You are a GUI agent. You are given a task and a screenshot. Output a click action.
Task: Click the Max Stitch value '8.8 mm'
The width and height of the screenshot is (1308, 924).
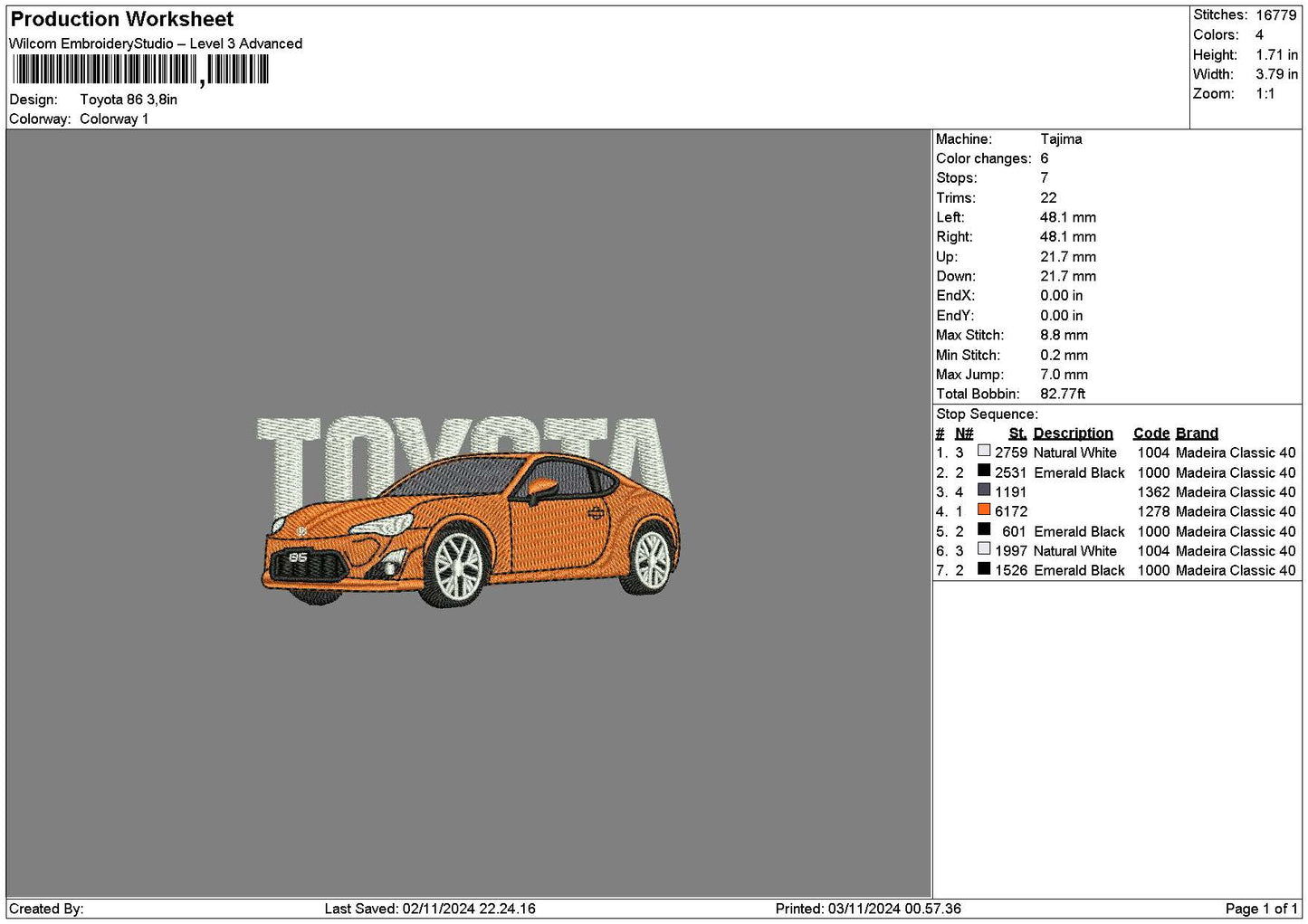click(x=1064, y=335)
